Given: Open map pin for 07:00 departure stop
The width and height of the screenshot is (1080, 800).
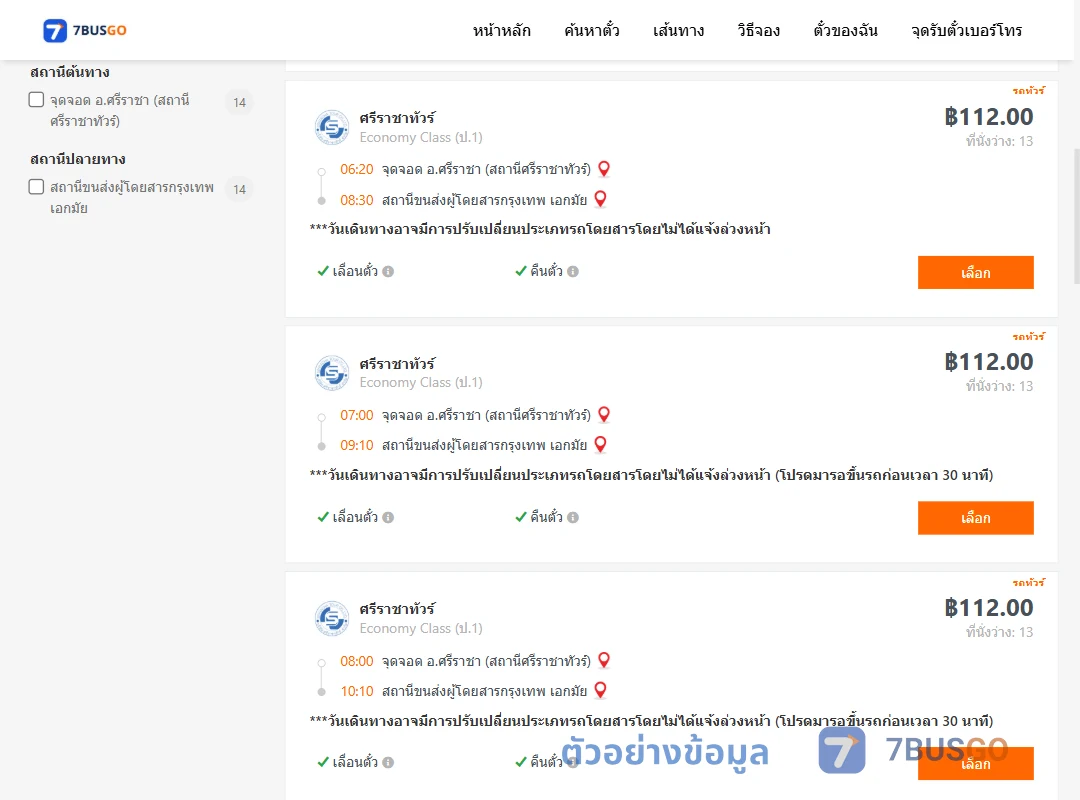Looking at the screenshot, I should point(604,414).
